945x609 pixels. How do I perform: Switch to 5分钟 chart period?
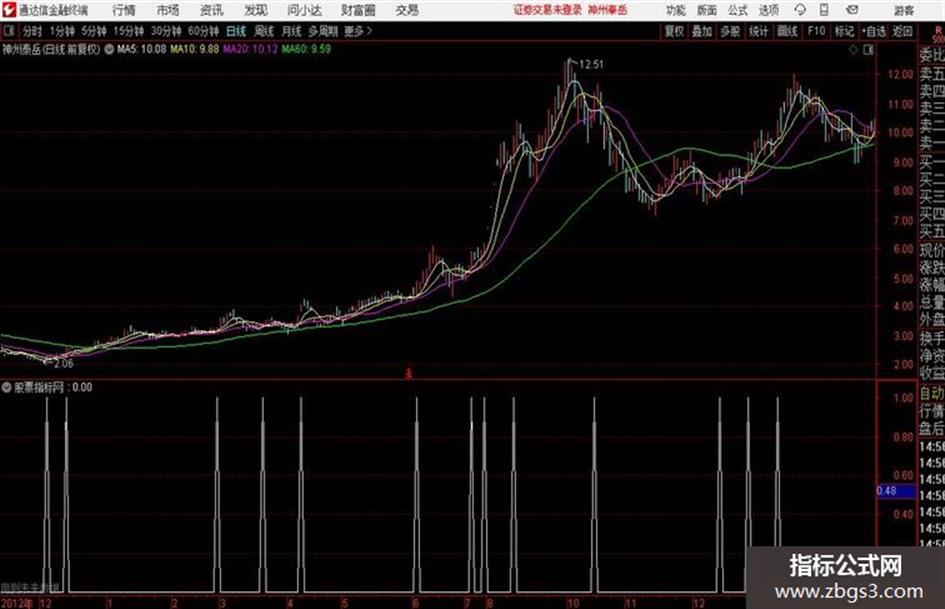pyautogui.click(x=94, y=31)
